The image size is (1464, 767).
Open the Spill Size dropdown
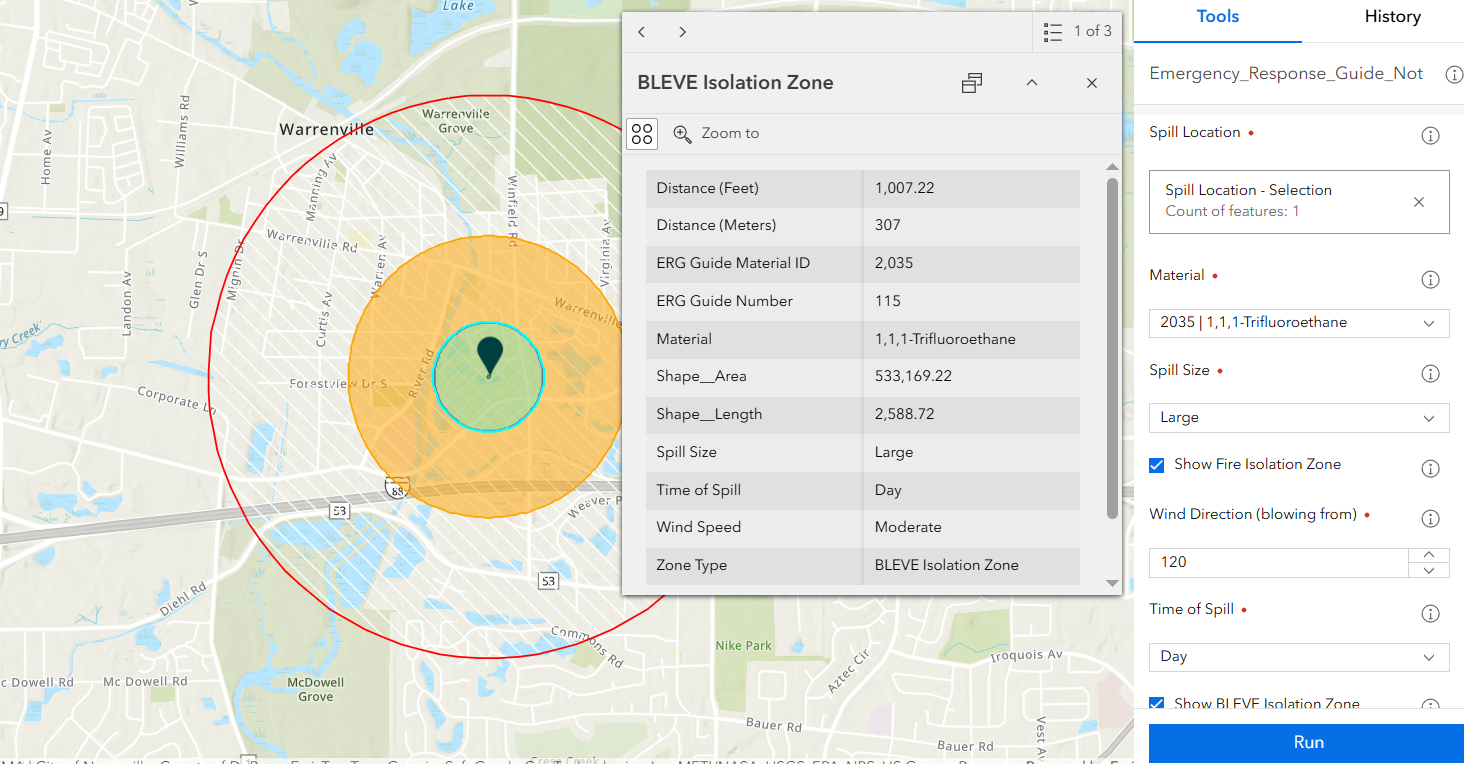tap(1299, 418)
